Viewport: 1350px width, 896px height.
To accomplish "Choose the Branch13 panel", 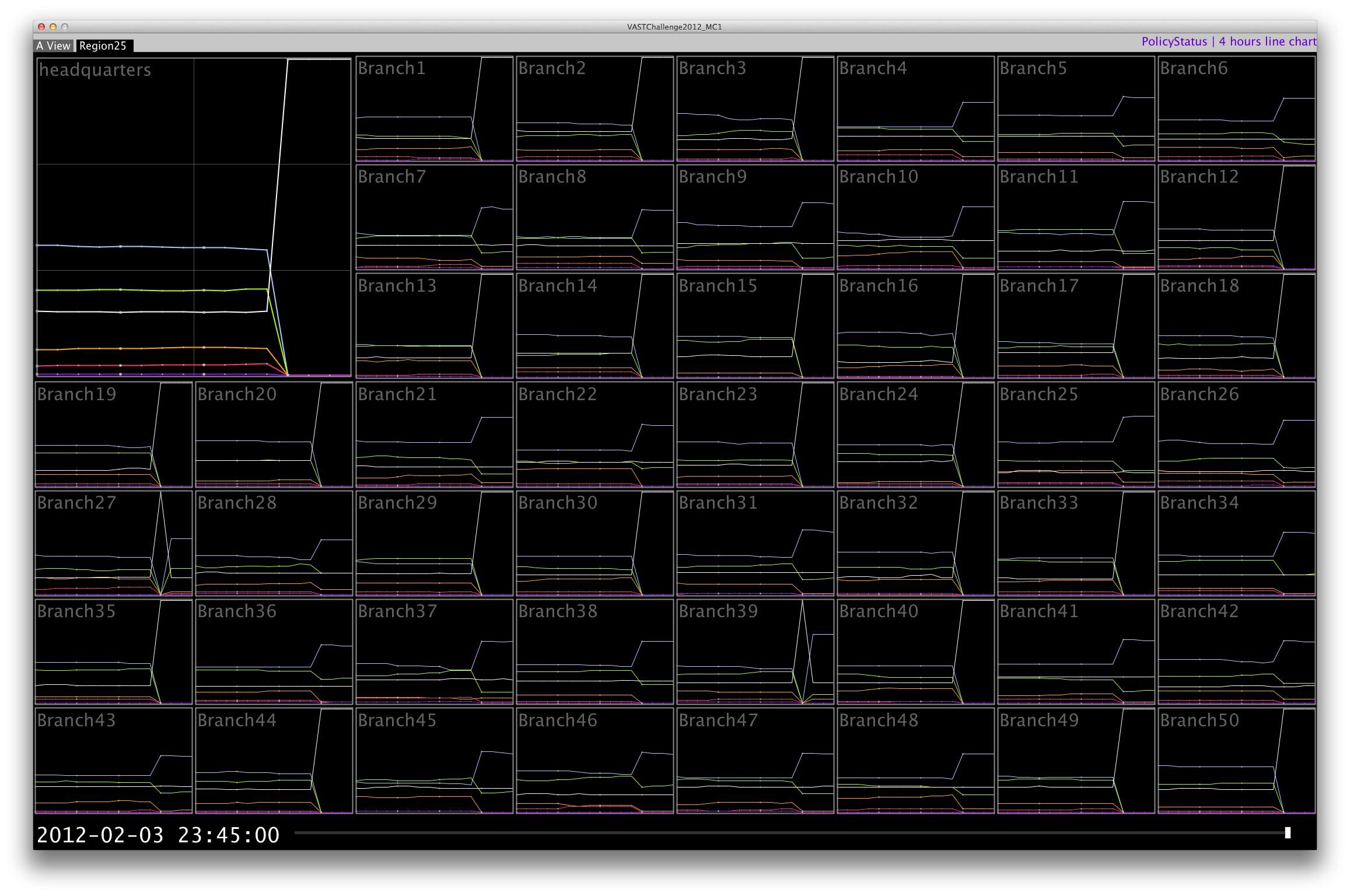I will point(435,326).
